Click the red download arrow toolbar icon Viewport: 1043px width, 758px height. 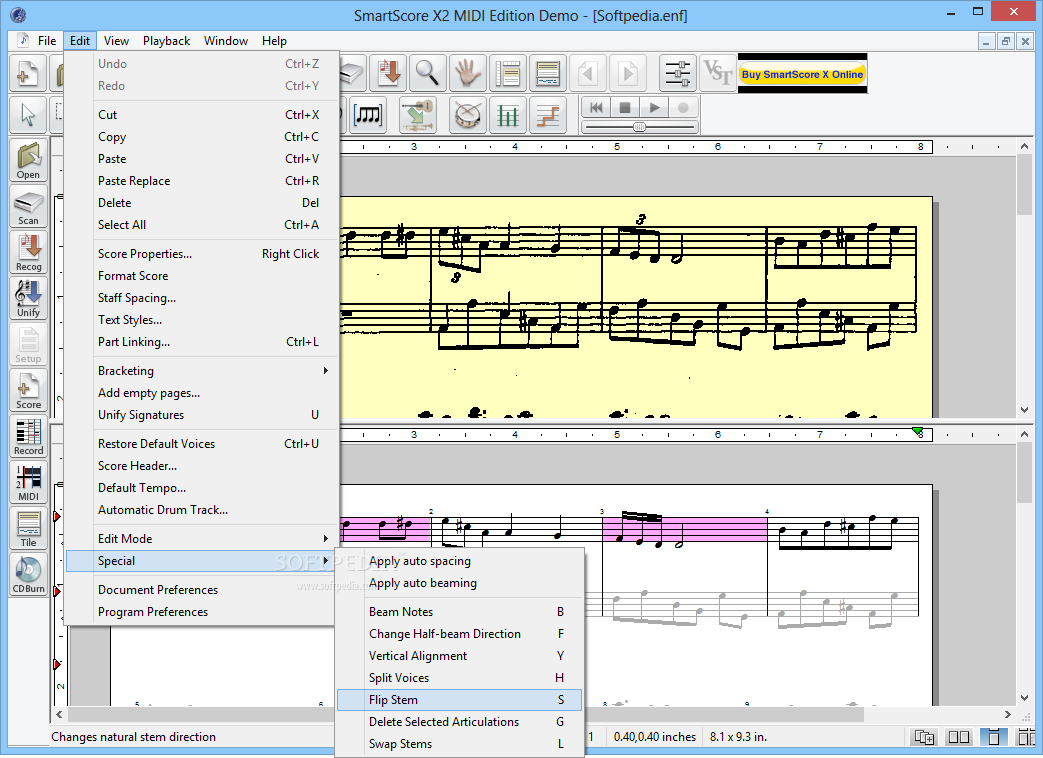(388, 73)
